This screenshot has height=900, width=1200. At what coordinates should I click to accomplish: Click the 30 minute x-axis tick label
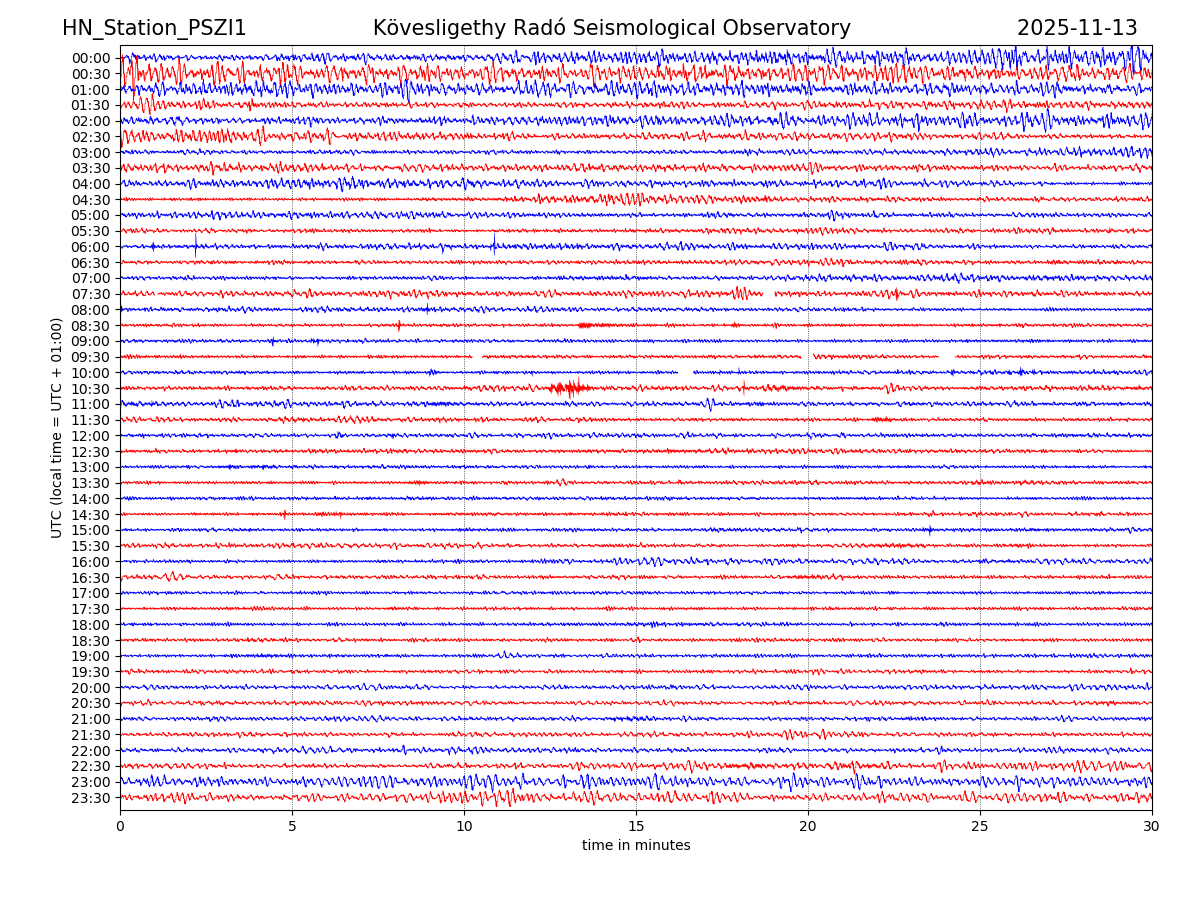click(1152, 827)
